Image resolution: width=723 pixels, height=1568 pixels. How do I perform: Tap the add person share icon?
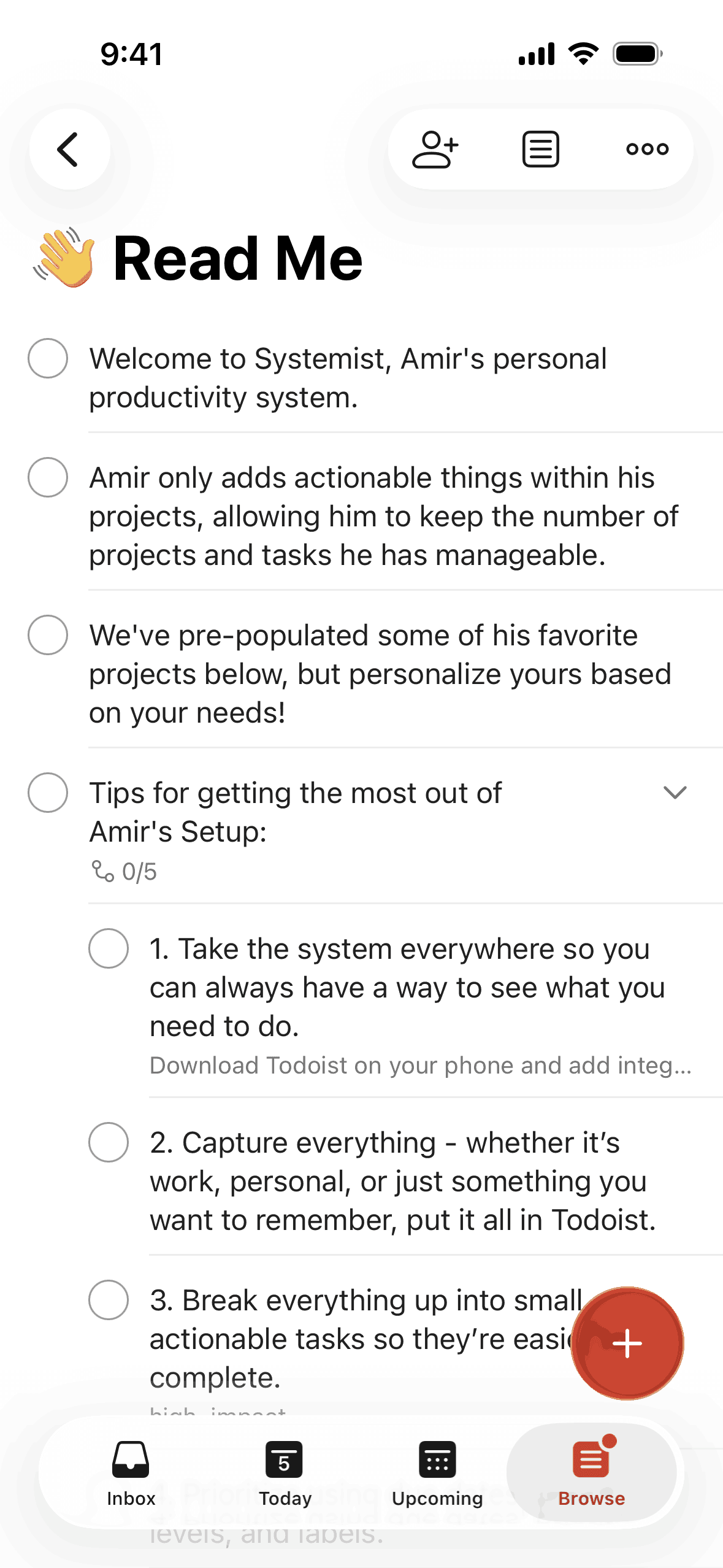[435, 149]
